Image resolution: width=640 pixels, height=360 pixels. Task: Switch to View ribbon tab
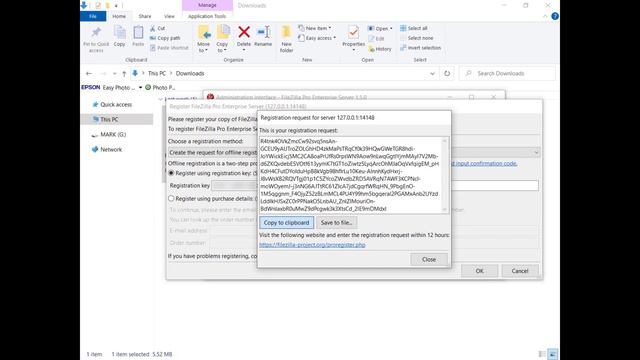point(169,16)
